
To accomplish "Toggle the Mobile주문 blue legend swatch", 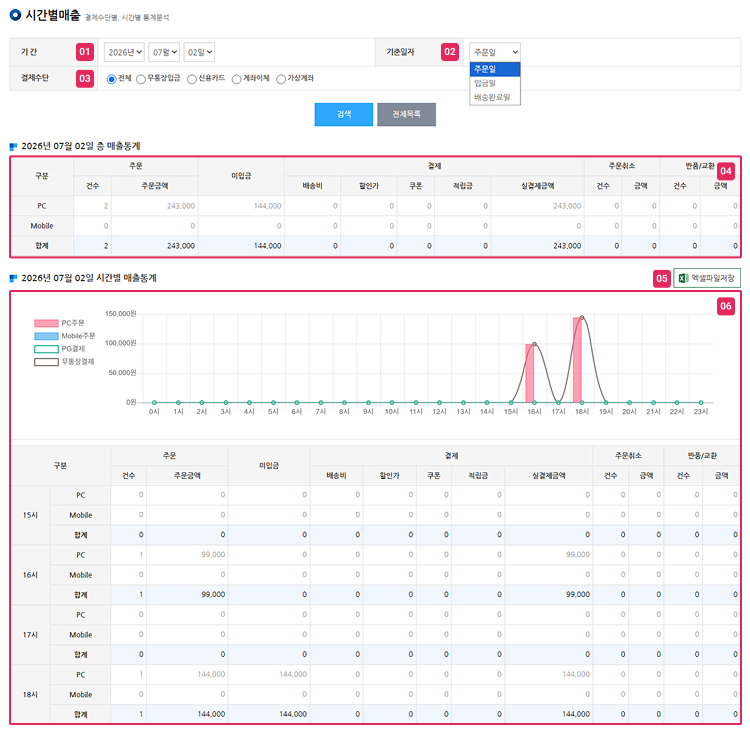I will coord(46,336).
